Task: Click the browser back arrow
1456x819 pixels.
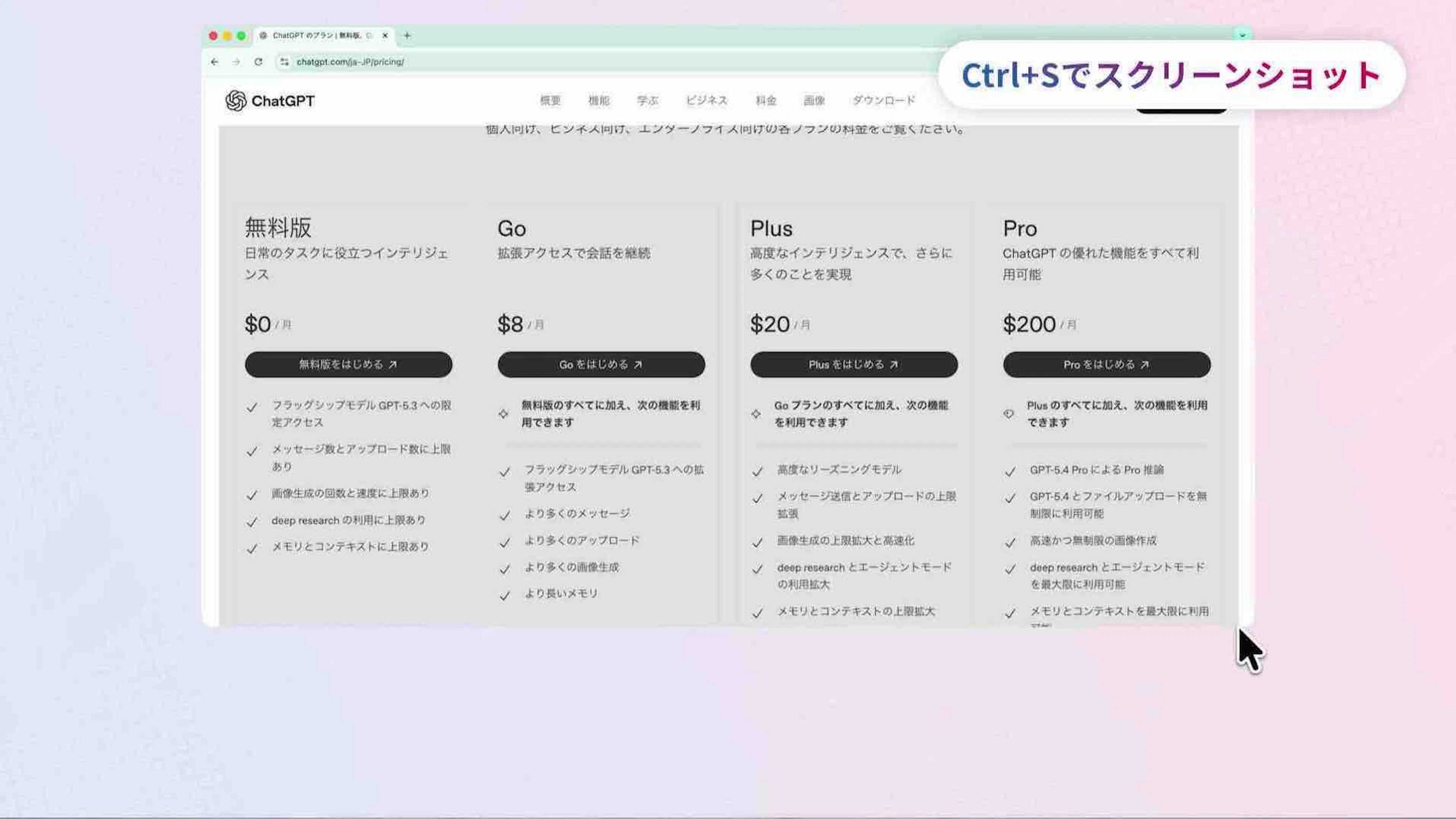Action: pos(214,62)
